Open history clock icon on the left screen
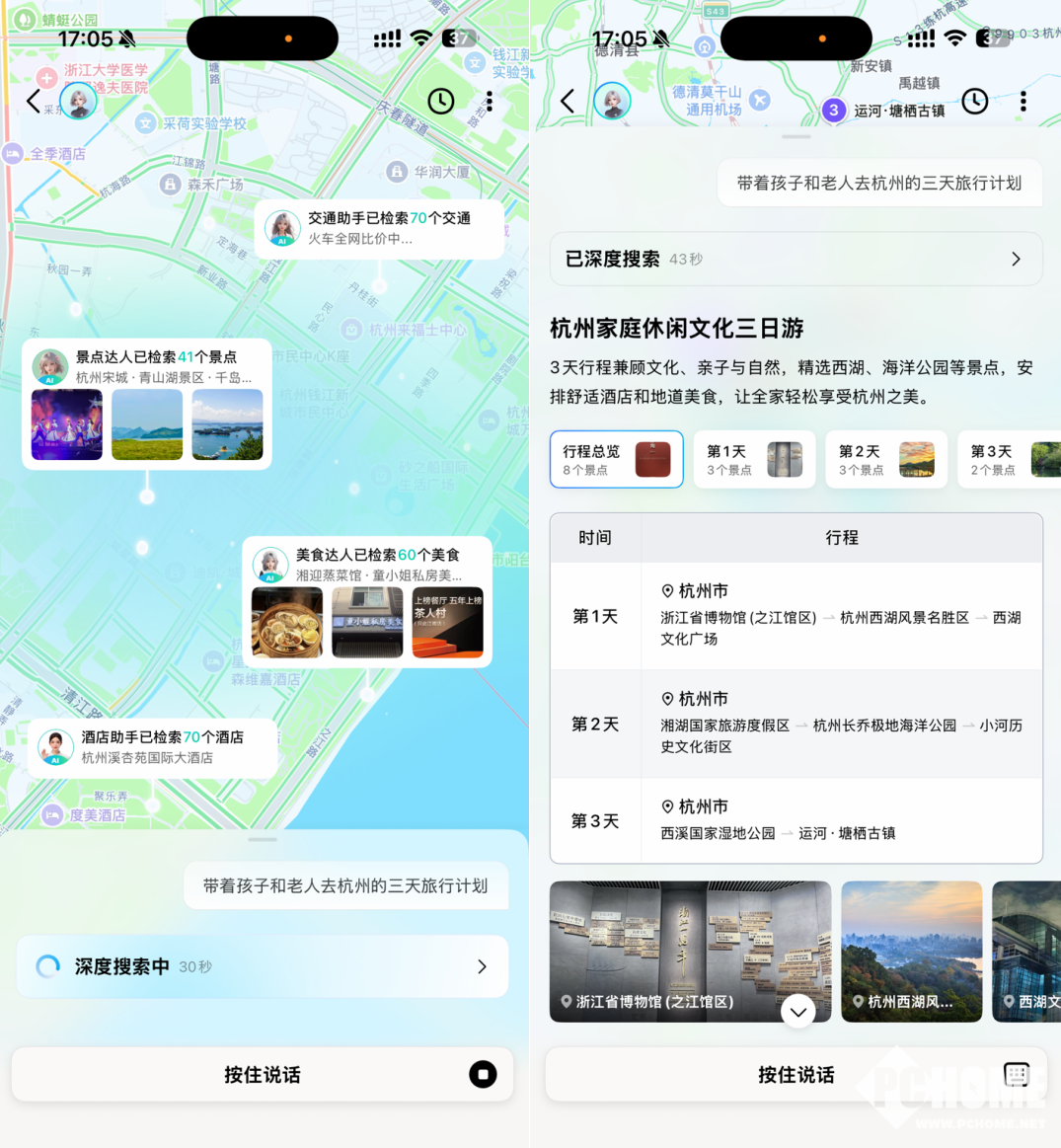The height and width of the screenshot is (1148, 1061). (441, 101)
